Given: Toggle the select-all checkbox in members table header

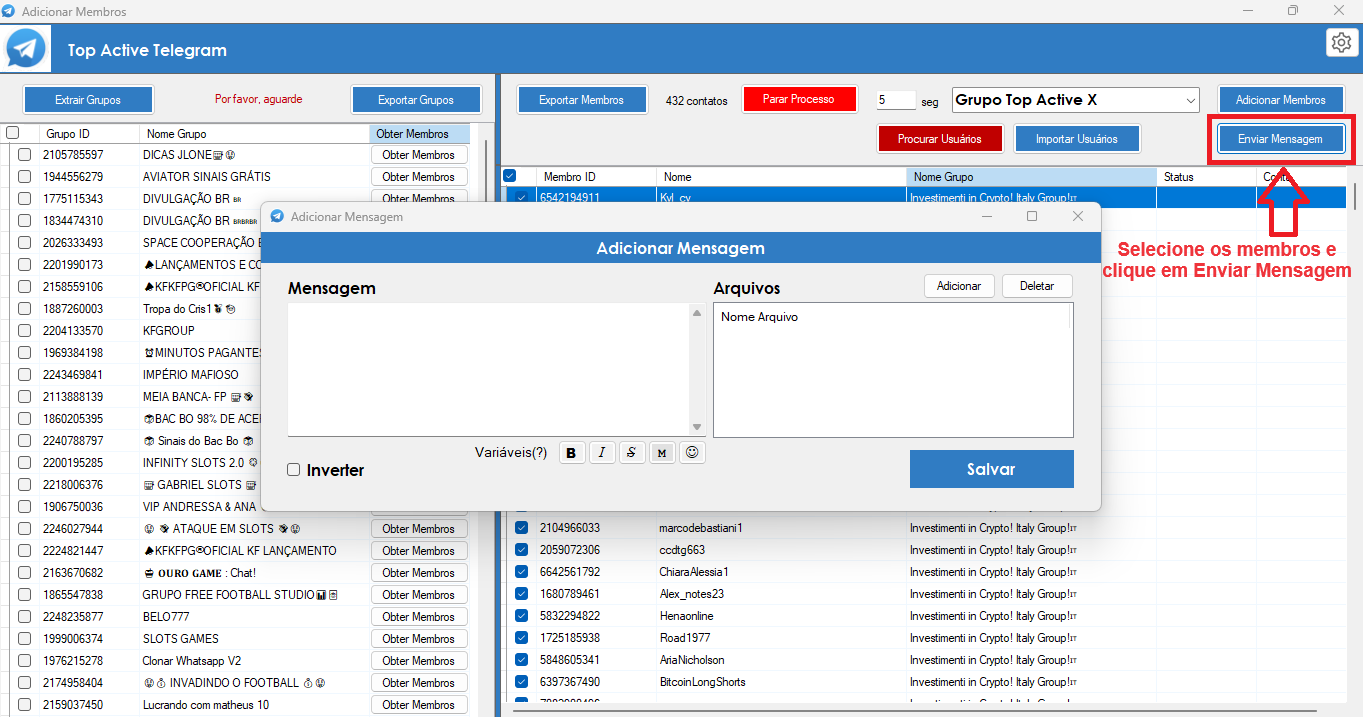Looking at the screenshot, I should pos(509,176).
